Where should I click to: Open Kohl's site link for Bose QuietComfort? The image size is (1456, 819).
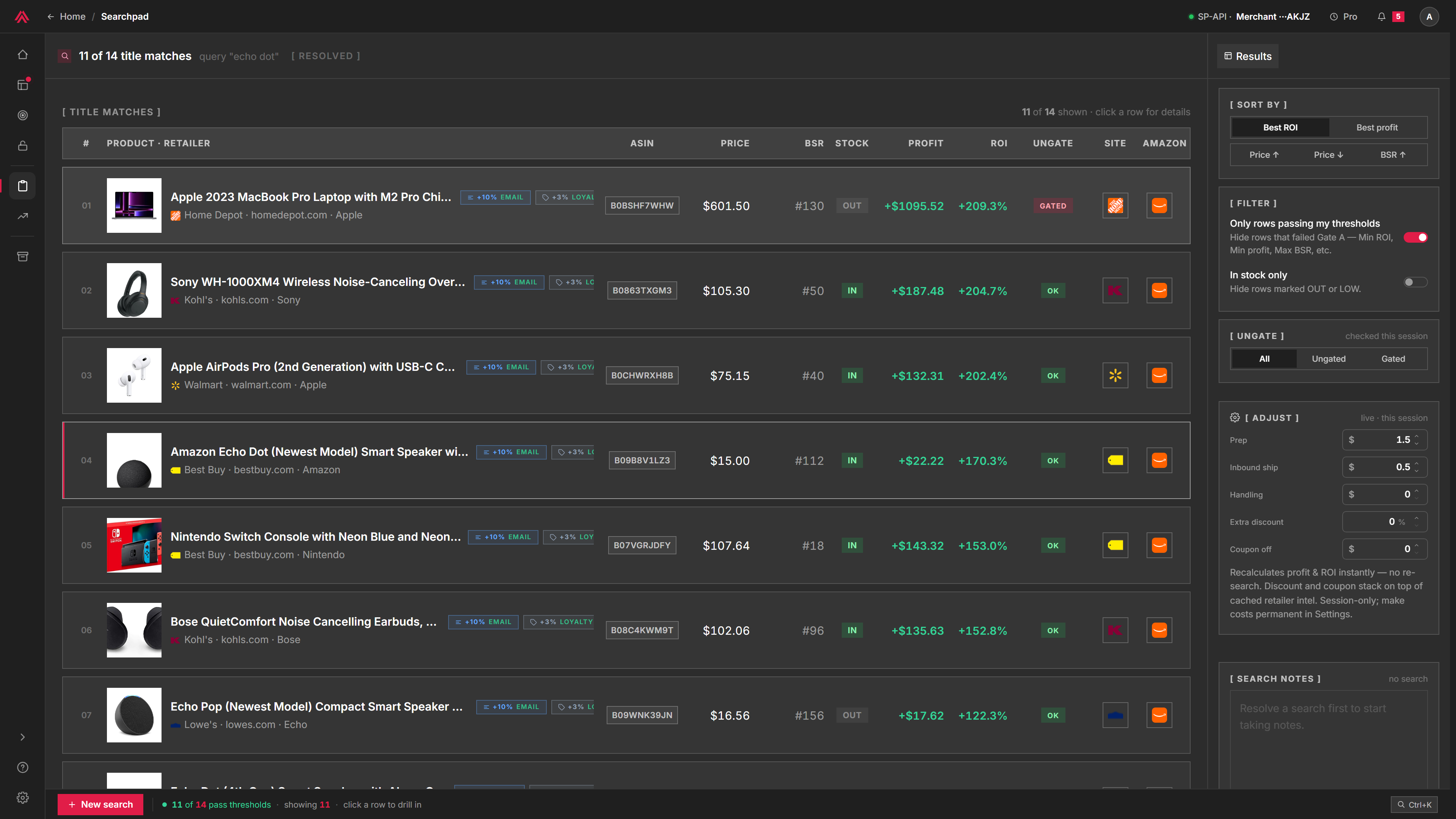(x=1115, y=630)
